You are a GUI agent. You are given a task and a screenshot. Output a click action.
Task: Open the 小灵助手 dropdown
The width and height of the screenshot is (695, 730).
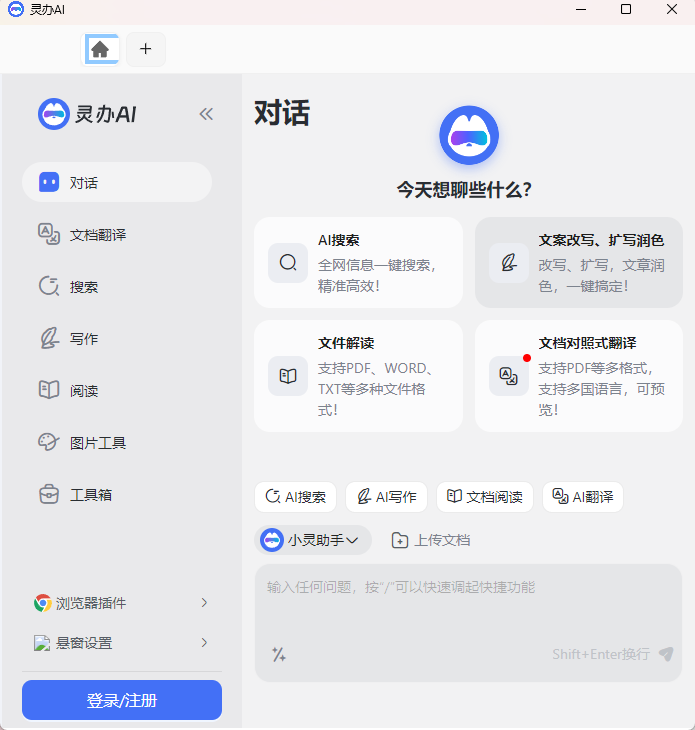pos(313,540)
